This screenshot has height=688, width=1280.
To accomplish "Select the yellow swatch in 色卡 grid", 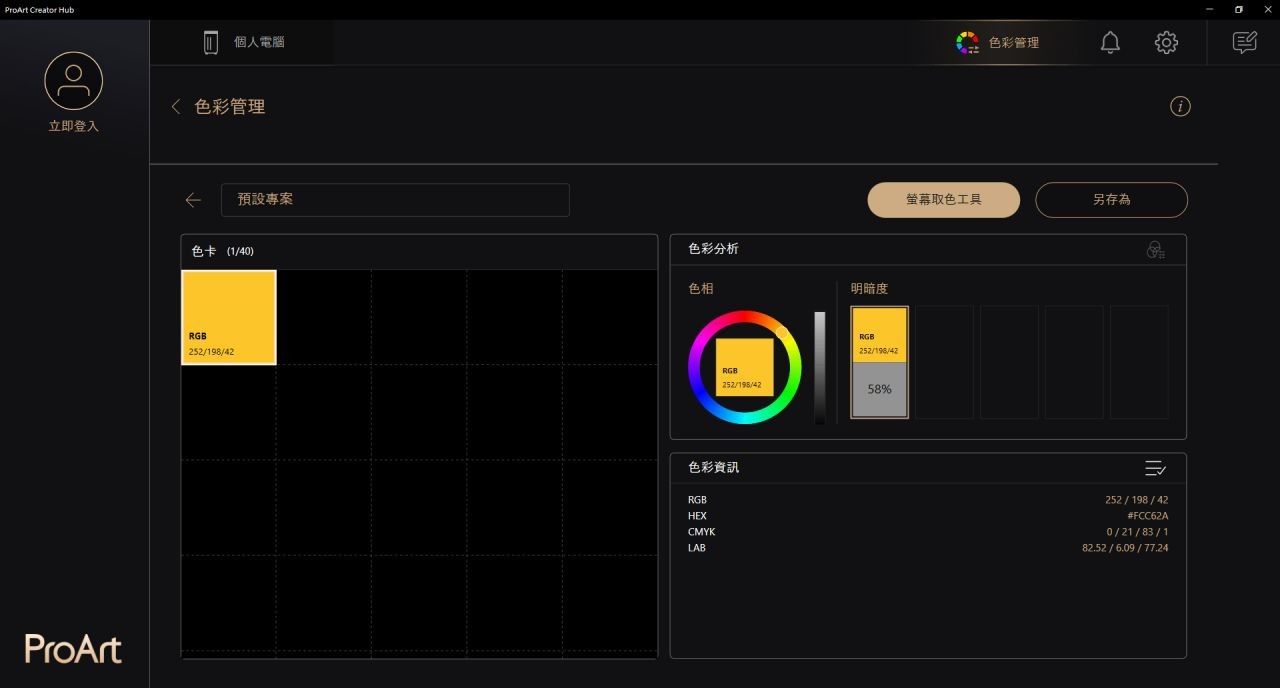I will point(229,317).
